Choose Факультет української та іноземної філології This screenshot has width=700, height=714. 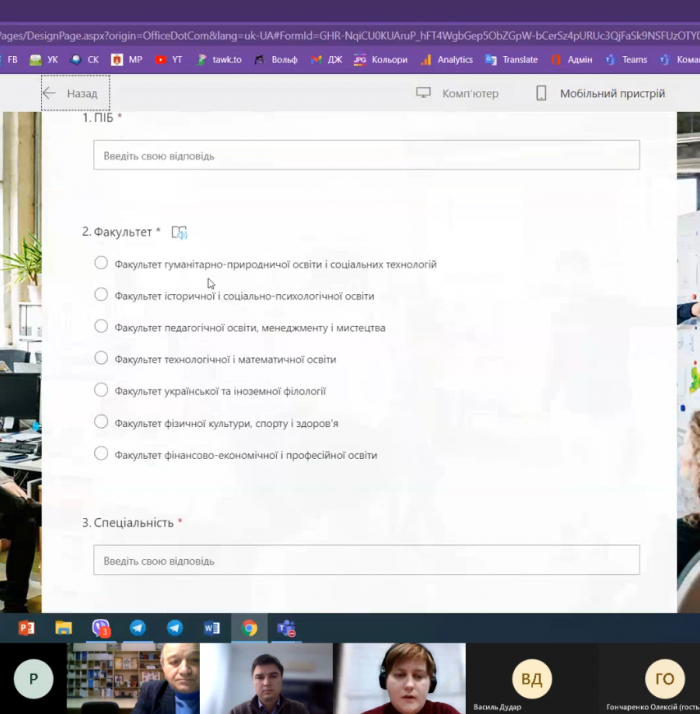[x=101, y=390]
